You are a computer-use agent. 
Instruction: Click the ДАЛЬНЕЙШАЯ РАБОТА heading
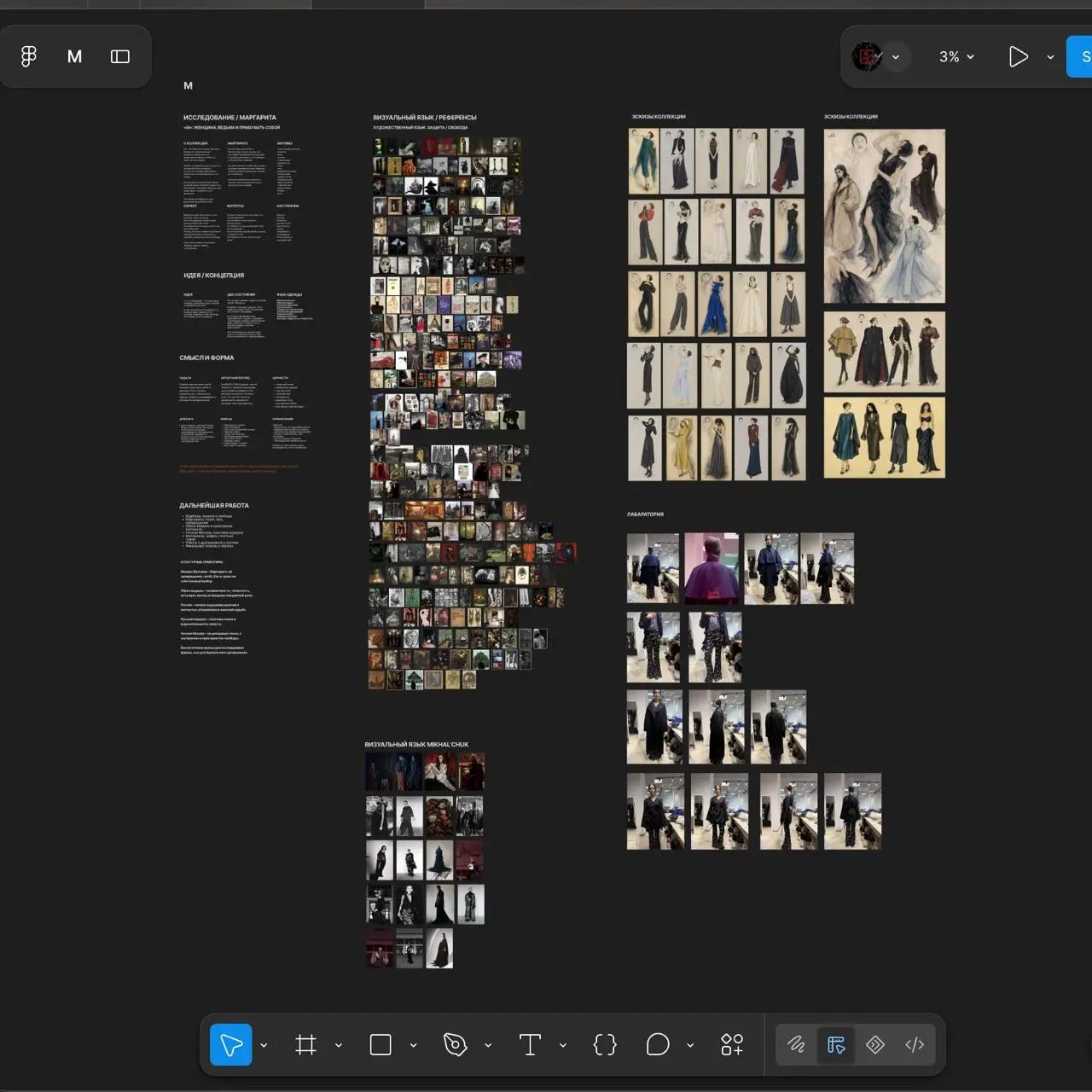point(214,505)
